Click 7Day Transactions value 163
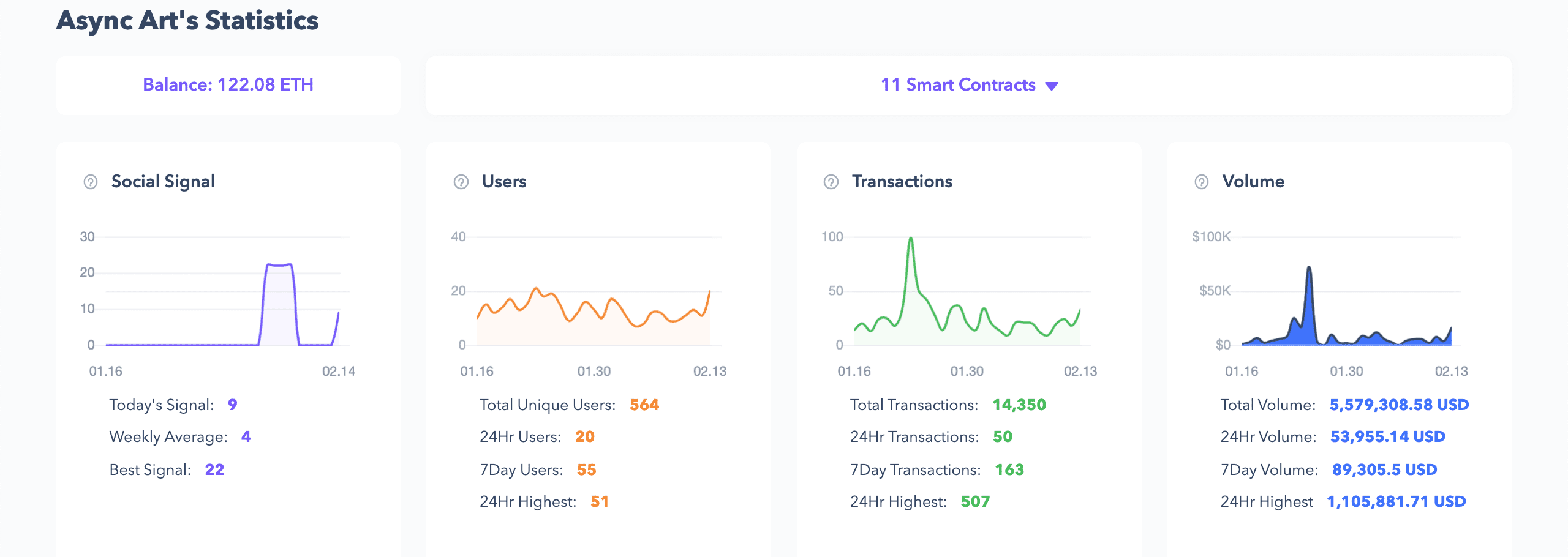This screenshot has width=1568, height=557. (x=1009, y=469)
